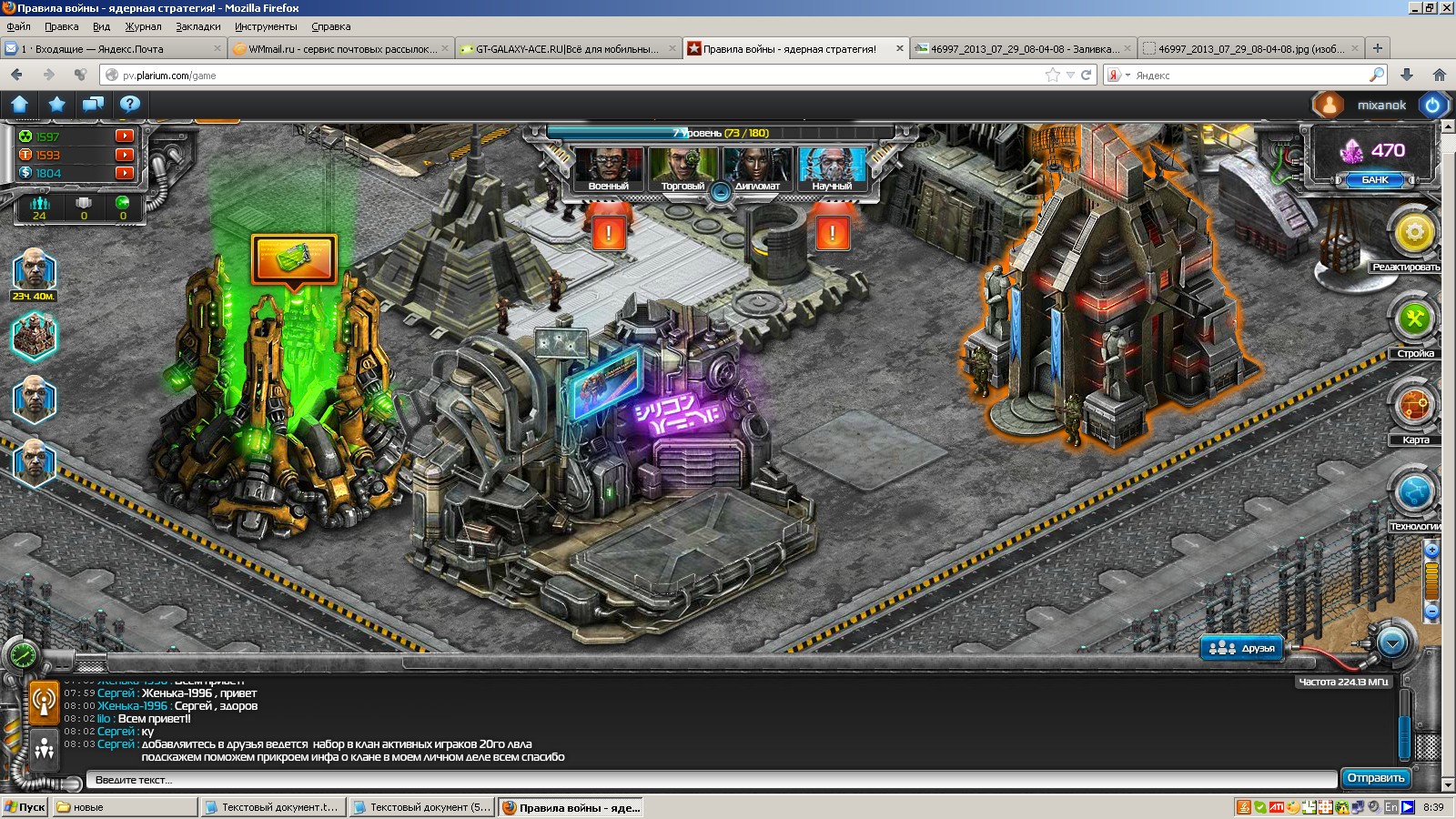Add titanium using the red arrow beside 1593

point(125,155)
